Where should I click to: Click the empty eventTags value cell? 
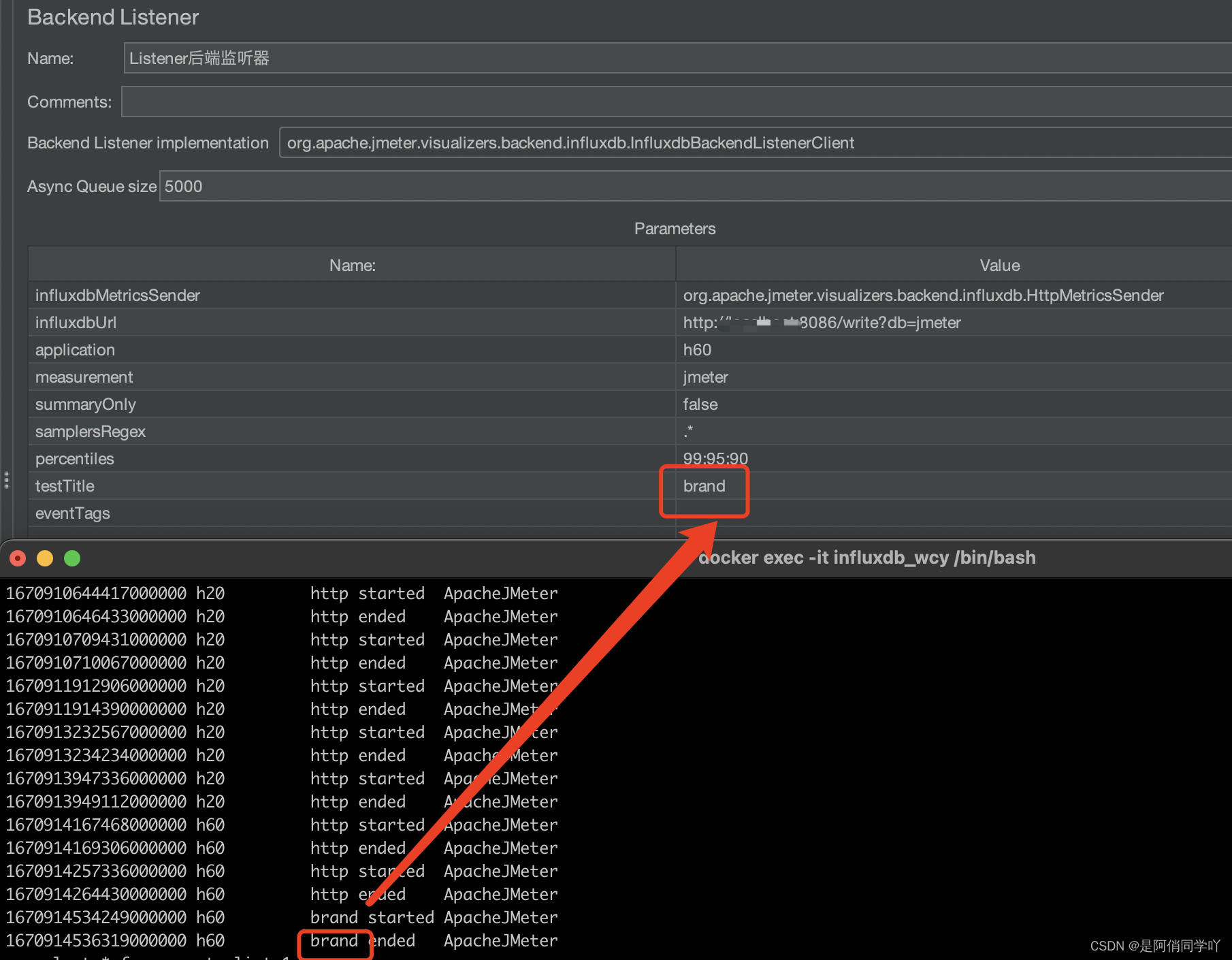[x=954, y=513]
